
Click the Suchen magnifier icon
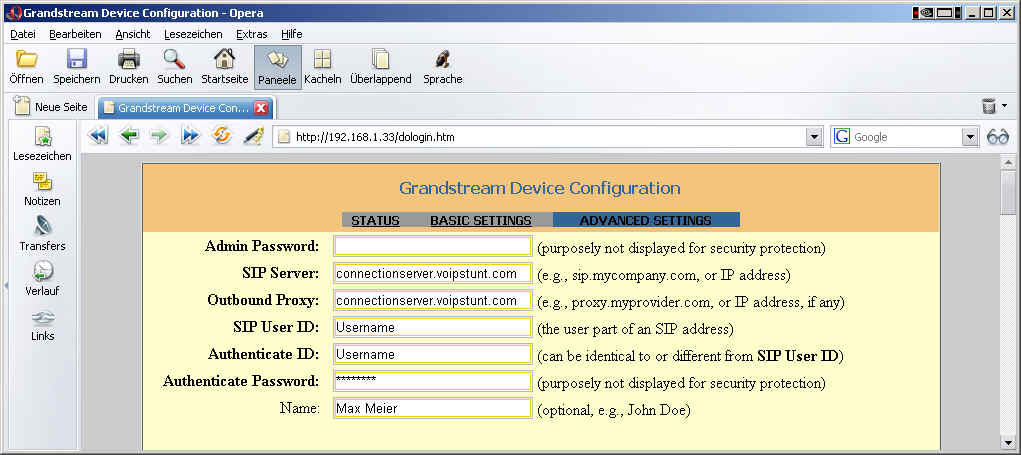click(x=175, y=59)
